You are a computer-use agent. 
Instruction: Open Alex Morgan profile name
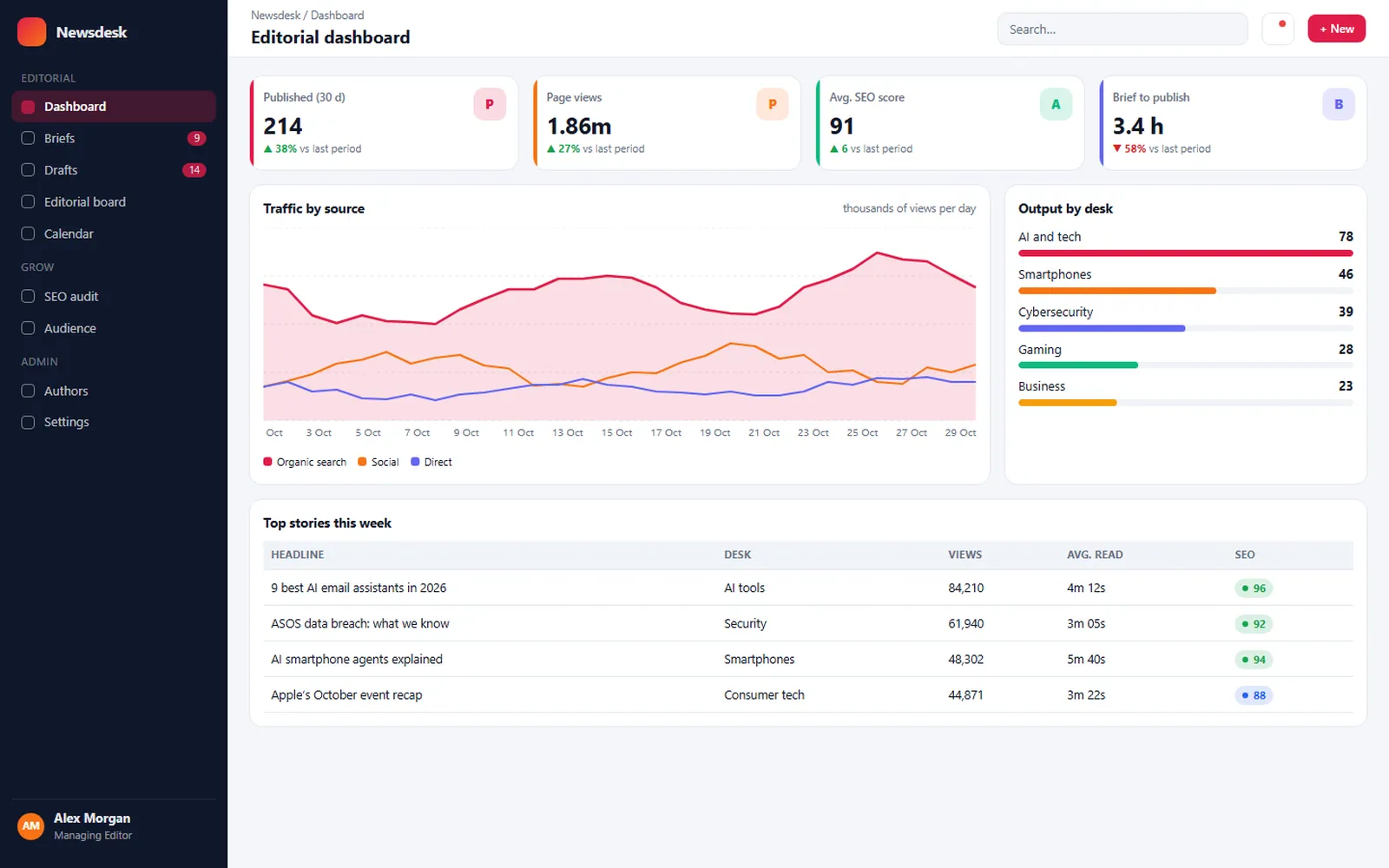(x=92, y=818)
